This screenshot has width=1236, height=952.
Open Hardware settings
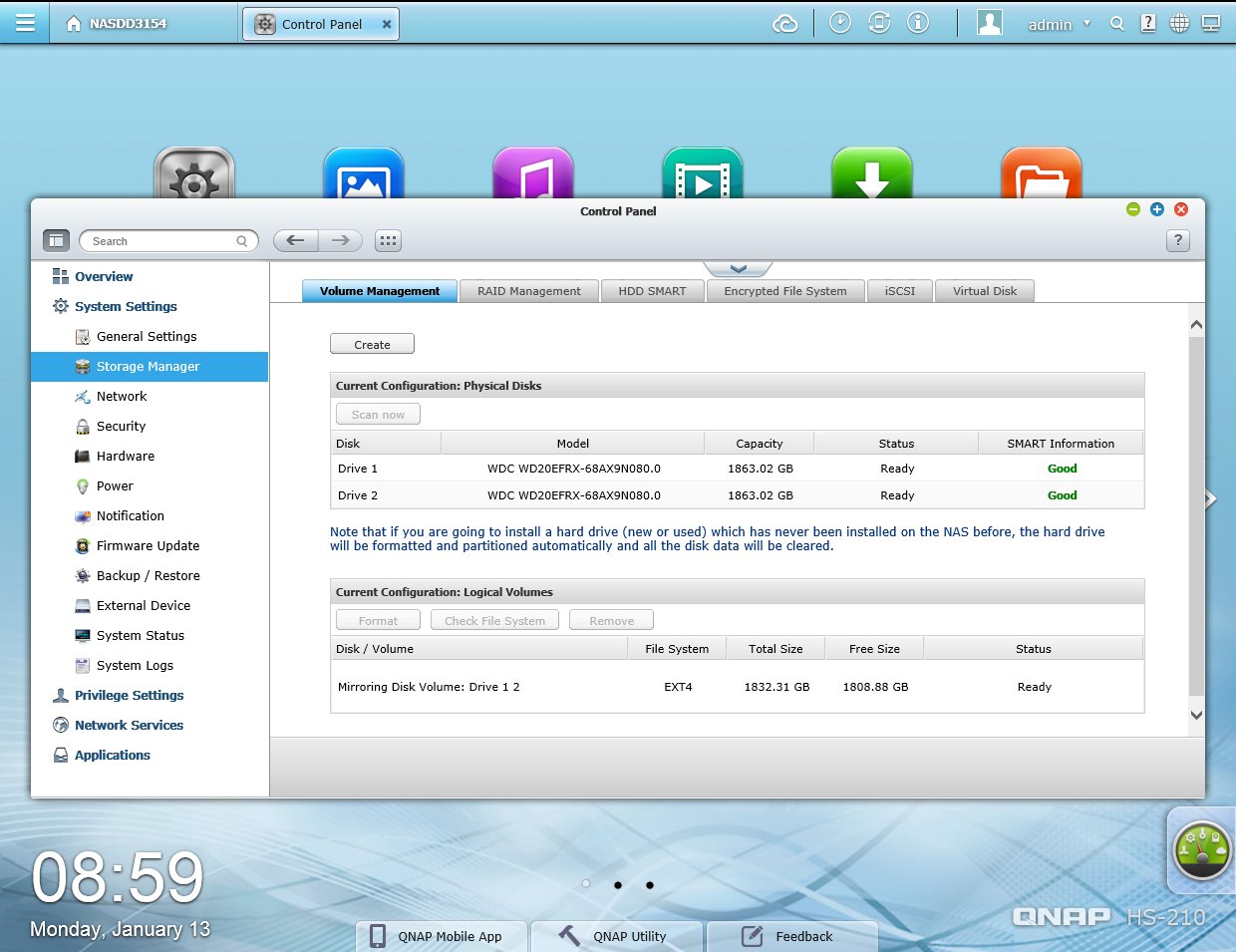point(126,457)
